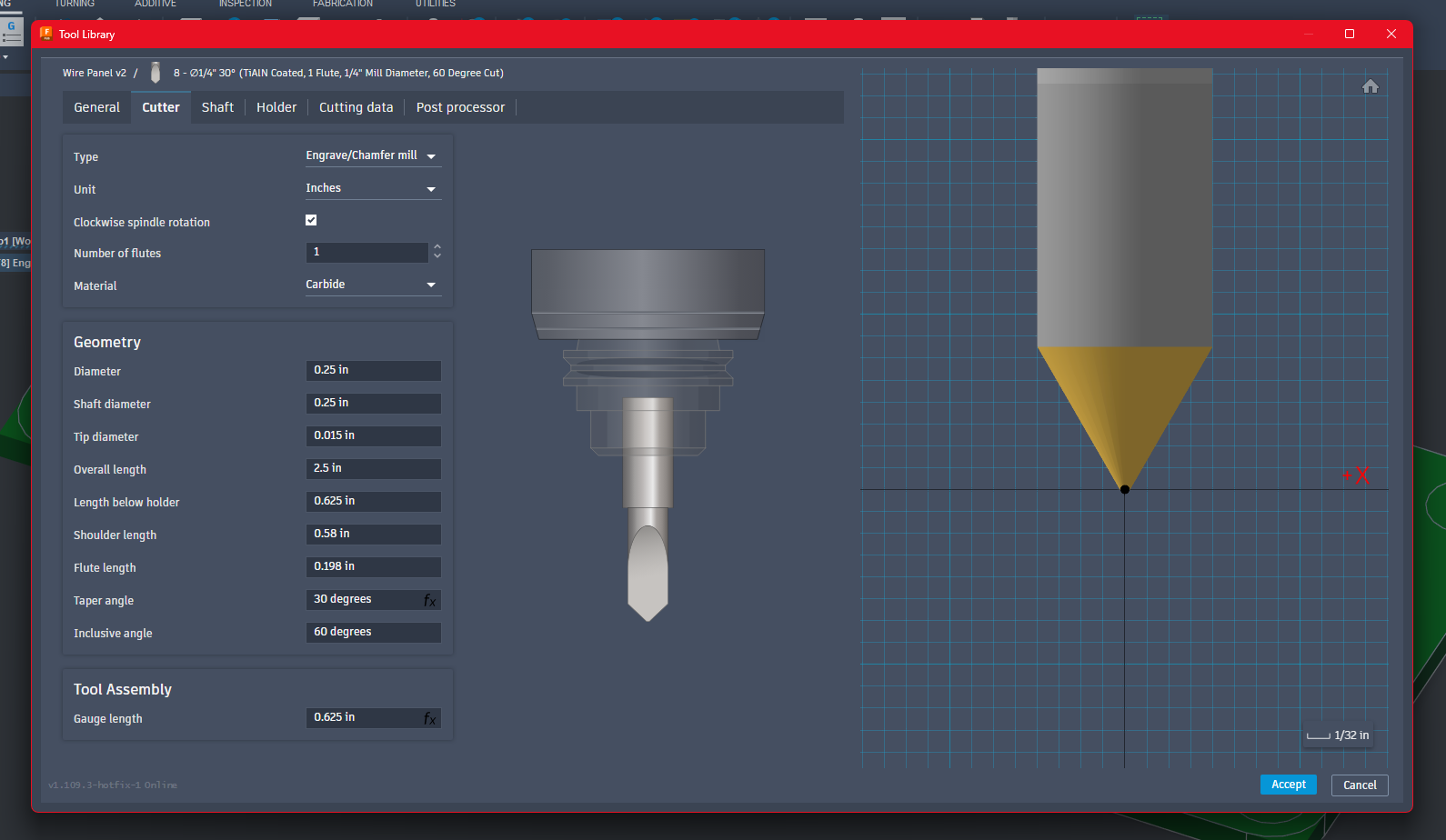
Task: Click the Number of flutes field
Action: click(x=367, y=252)
